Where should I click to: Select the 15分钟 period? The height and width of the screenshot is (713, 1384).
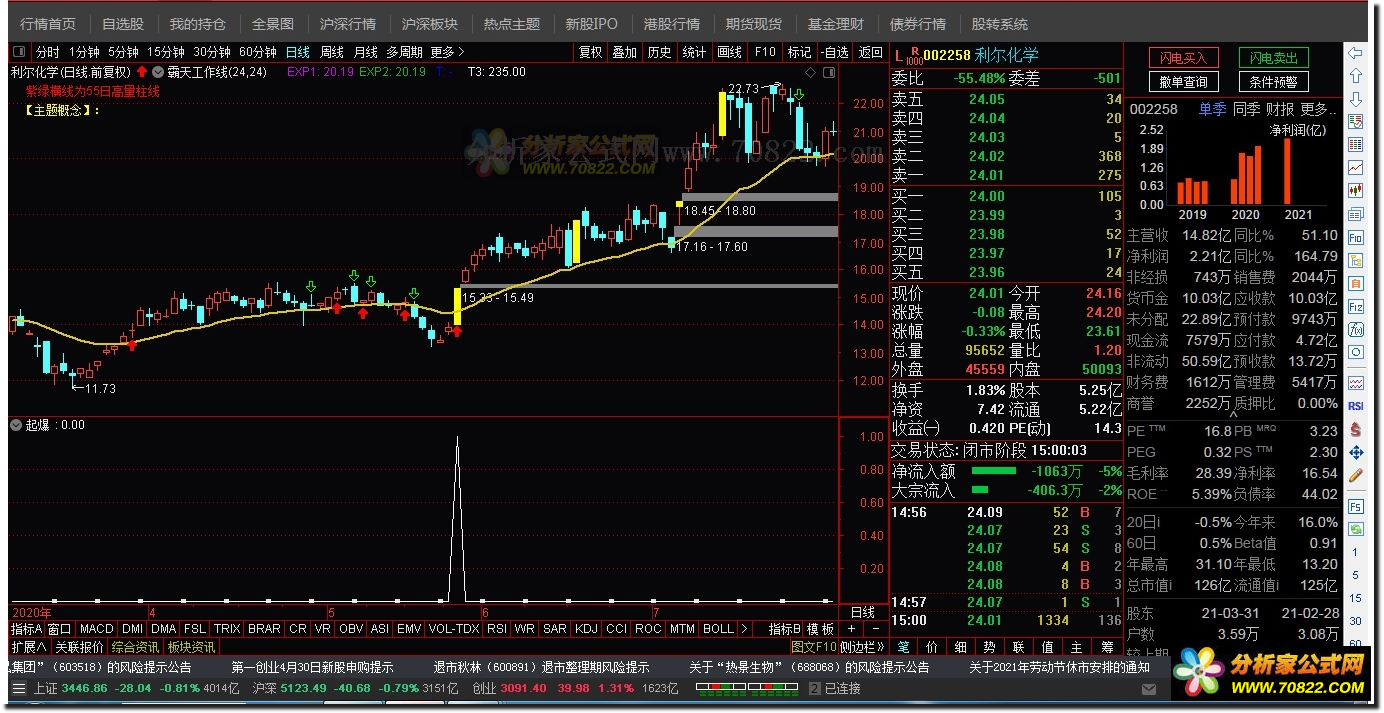[166, 52]
